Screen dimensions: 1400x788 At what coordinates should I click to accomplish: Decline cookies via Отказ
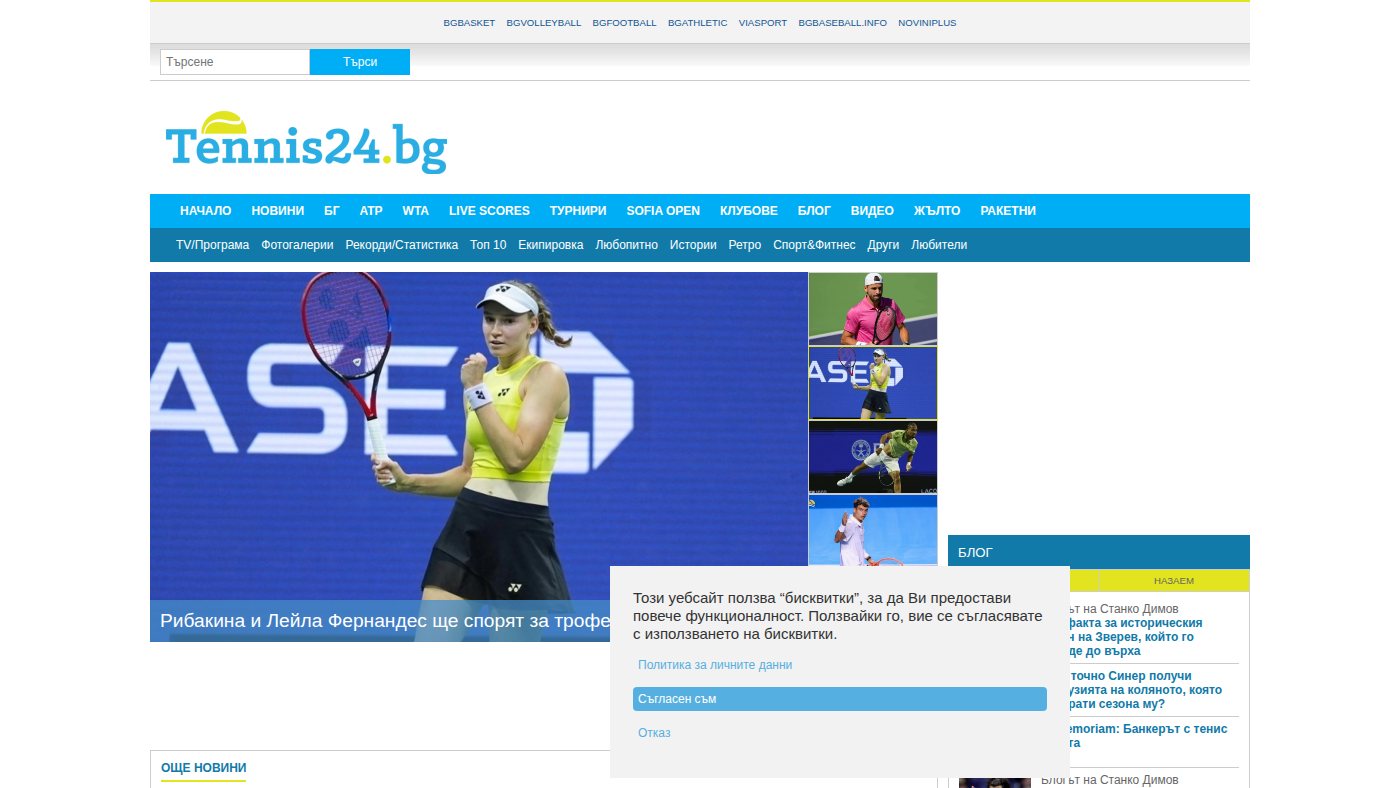coord(654,733)
